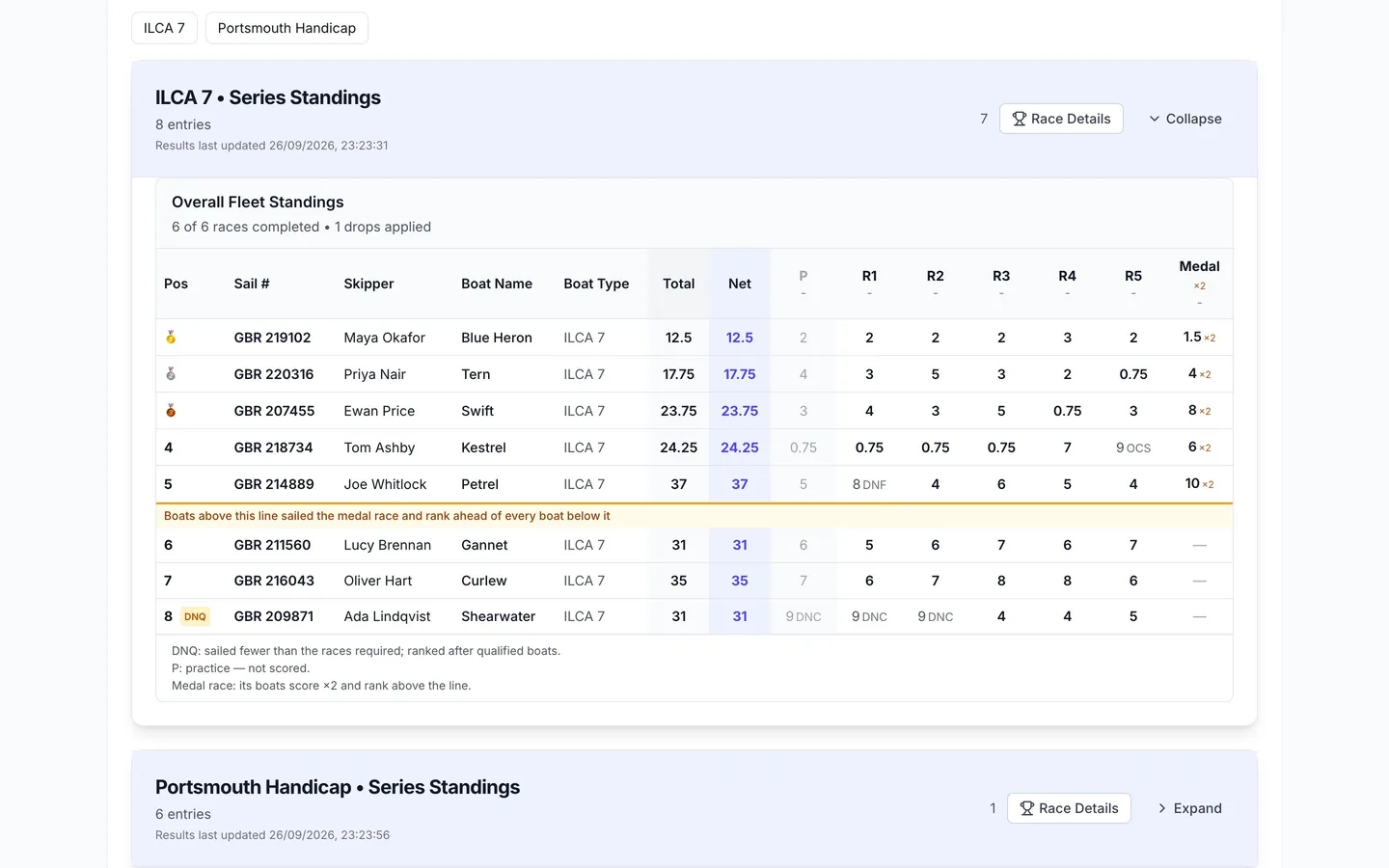
Task: Select sail number GBR 219102
Action: click(272, 338)
